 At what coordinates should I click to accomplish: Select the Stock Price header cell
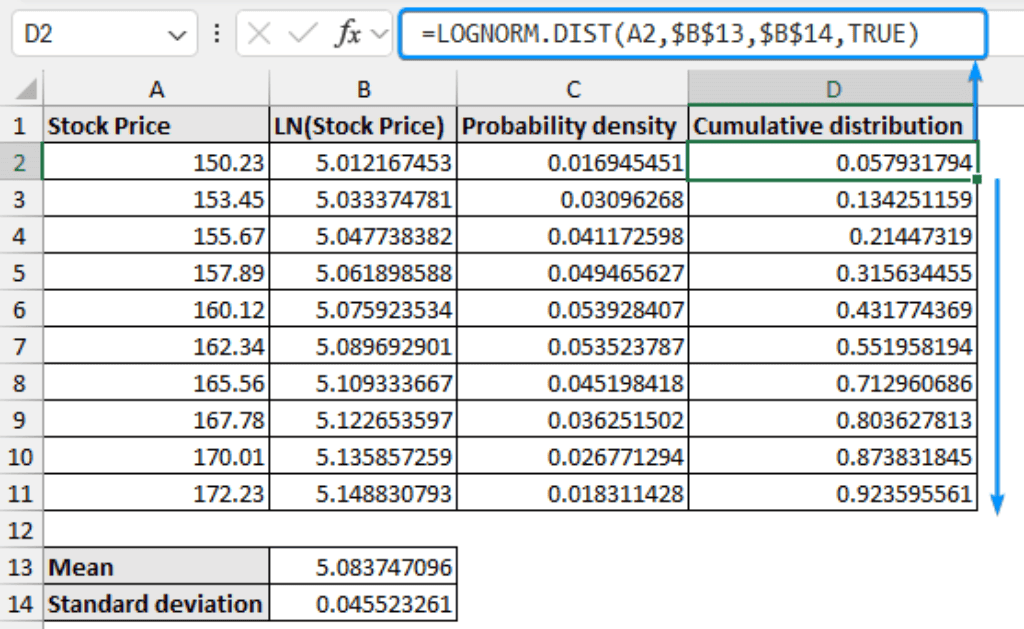[155, 125]
